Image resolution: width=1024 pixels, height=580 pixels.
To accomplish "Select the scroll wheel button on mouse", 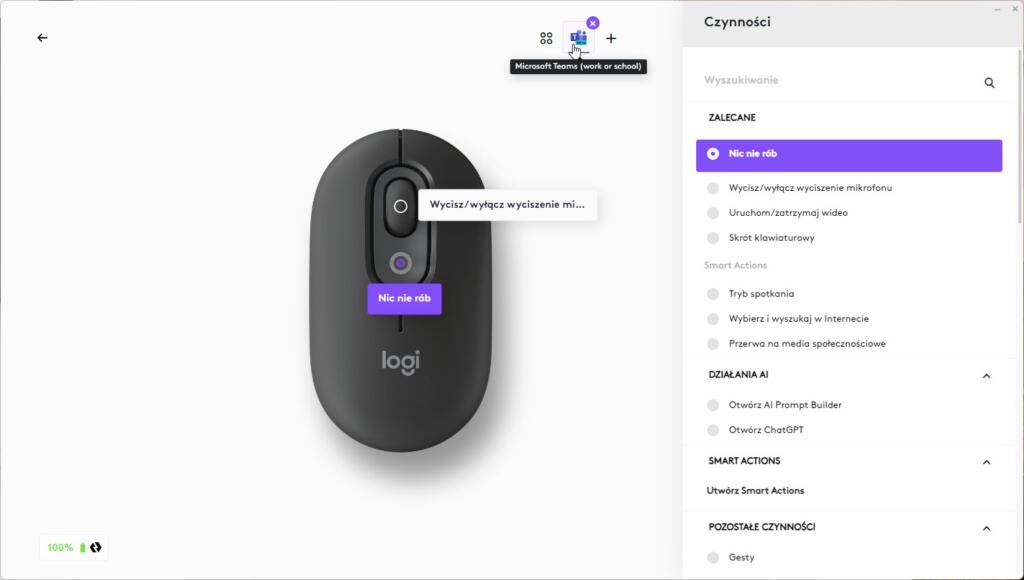I will [400, 206].
